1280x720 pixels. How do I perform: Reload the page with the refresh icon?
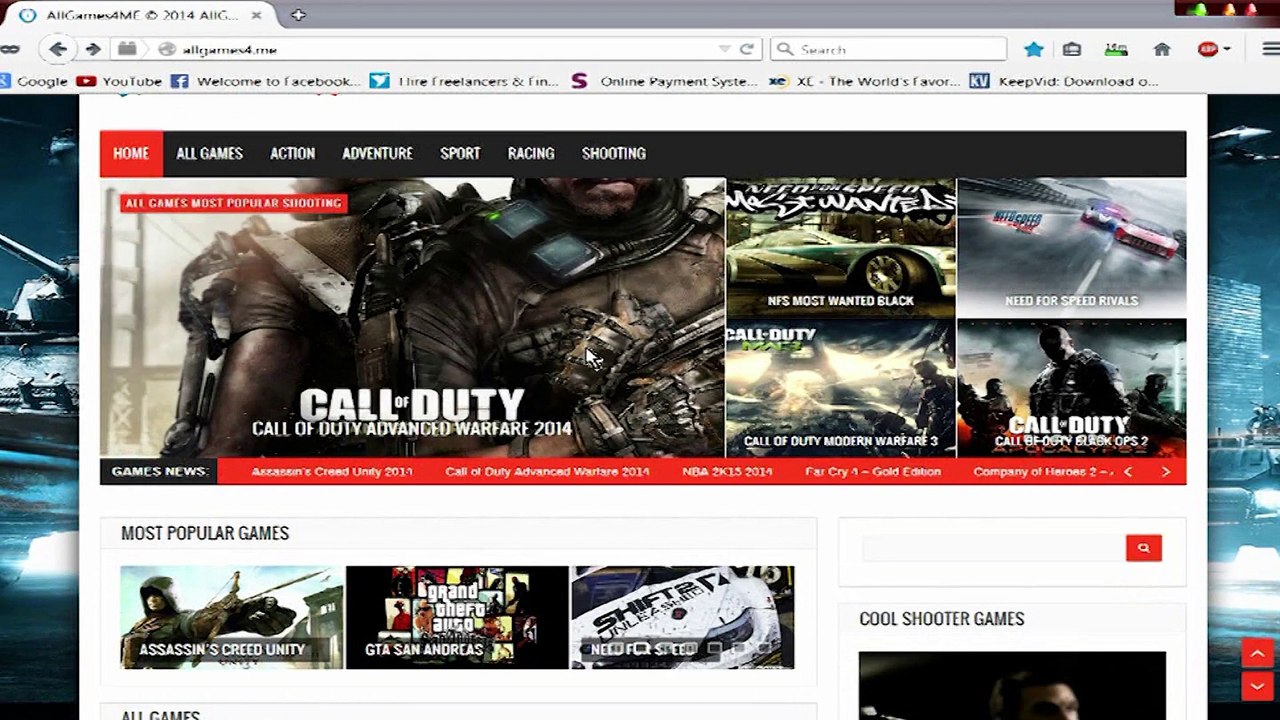[746, 49]
